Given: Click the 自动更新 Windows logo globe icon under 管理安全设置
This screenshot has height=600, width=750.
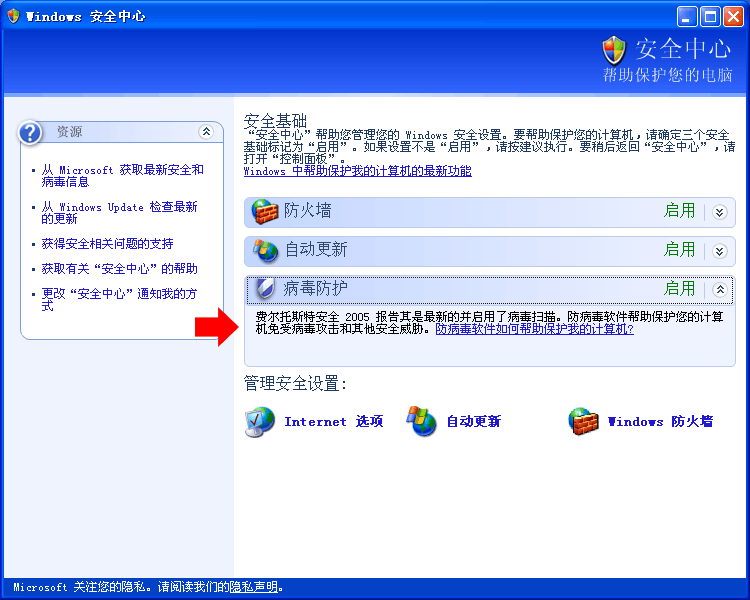Looking at the screenshot, I should point(421,422).
